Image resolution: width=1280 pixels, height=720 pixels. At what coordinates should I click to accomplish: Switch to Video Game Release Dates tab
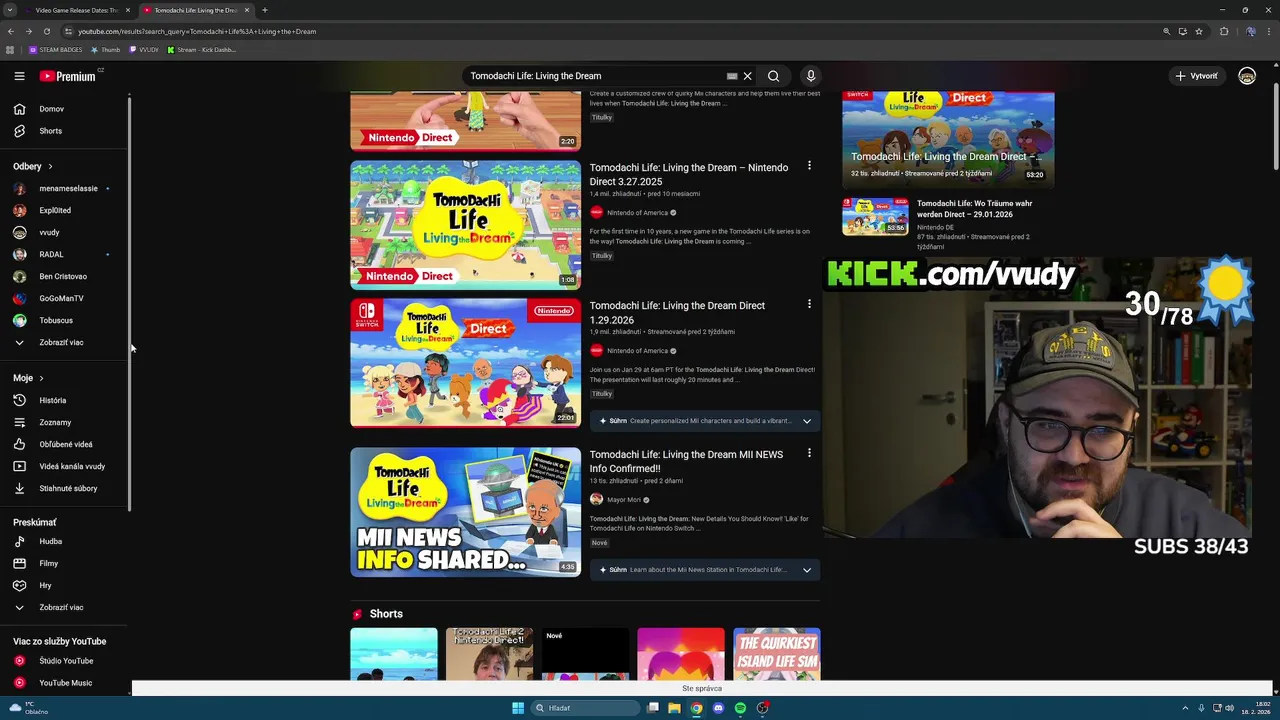point(76,10)
